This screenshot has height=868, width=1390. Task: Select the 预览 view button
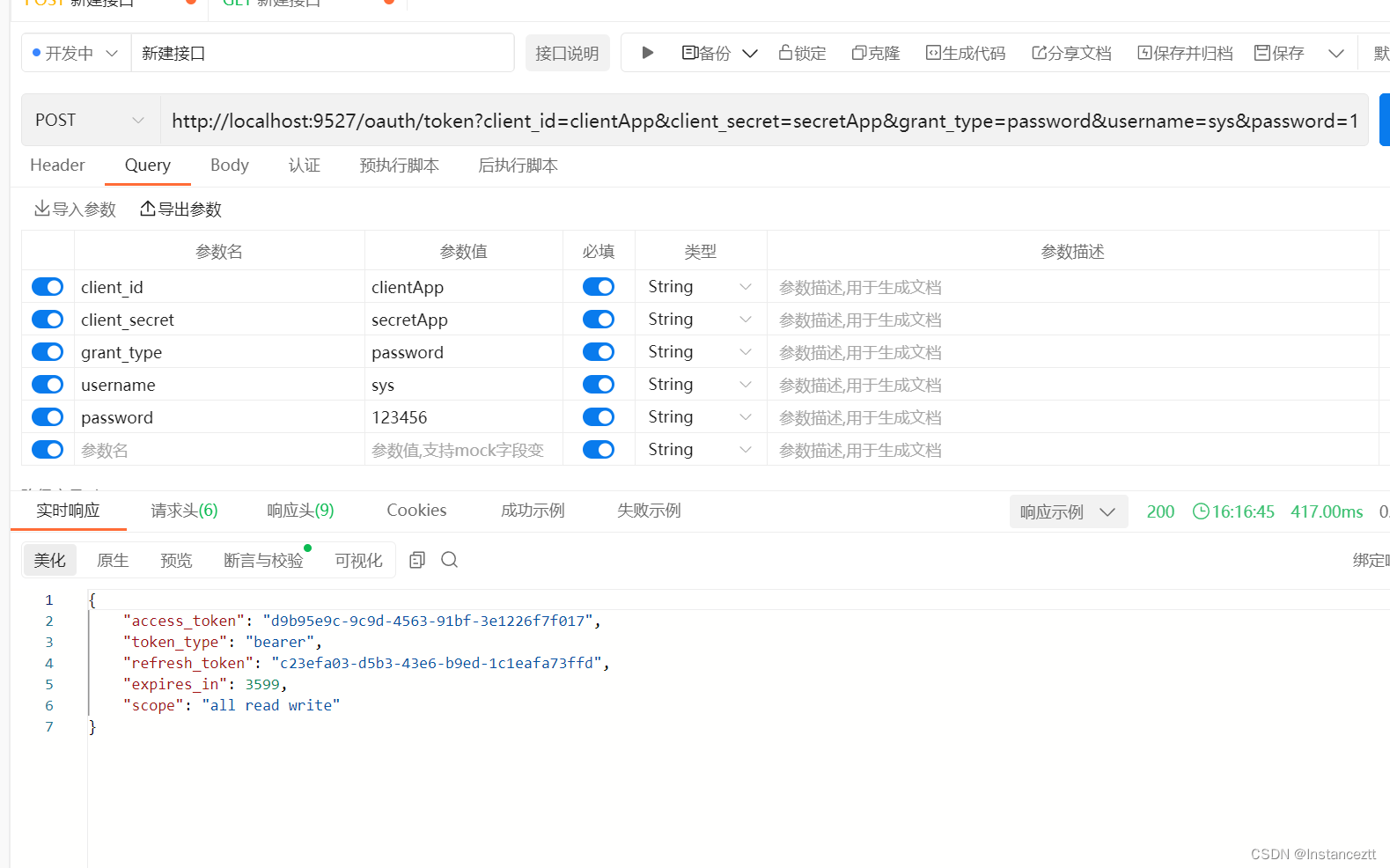[x=176, y=560]
